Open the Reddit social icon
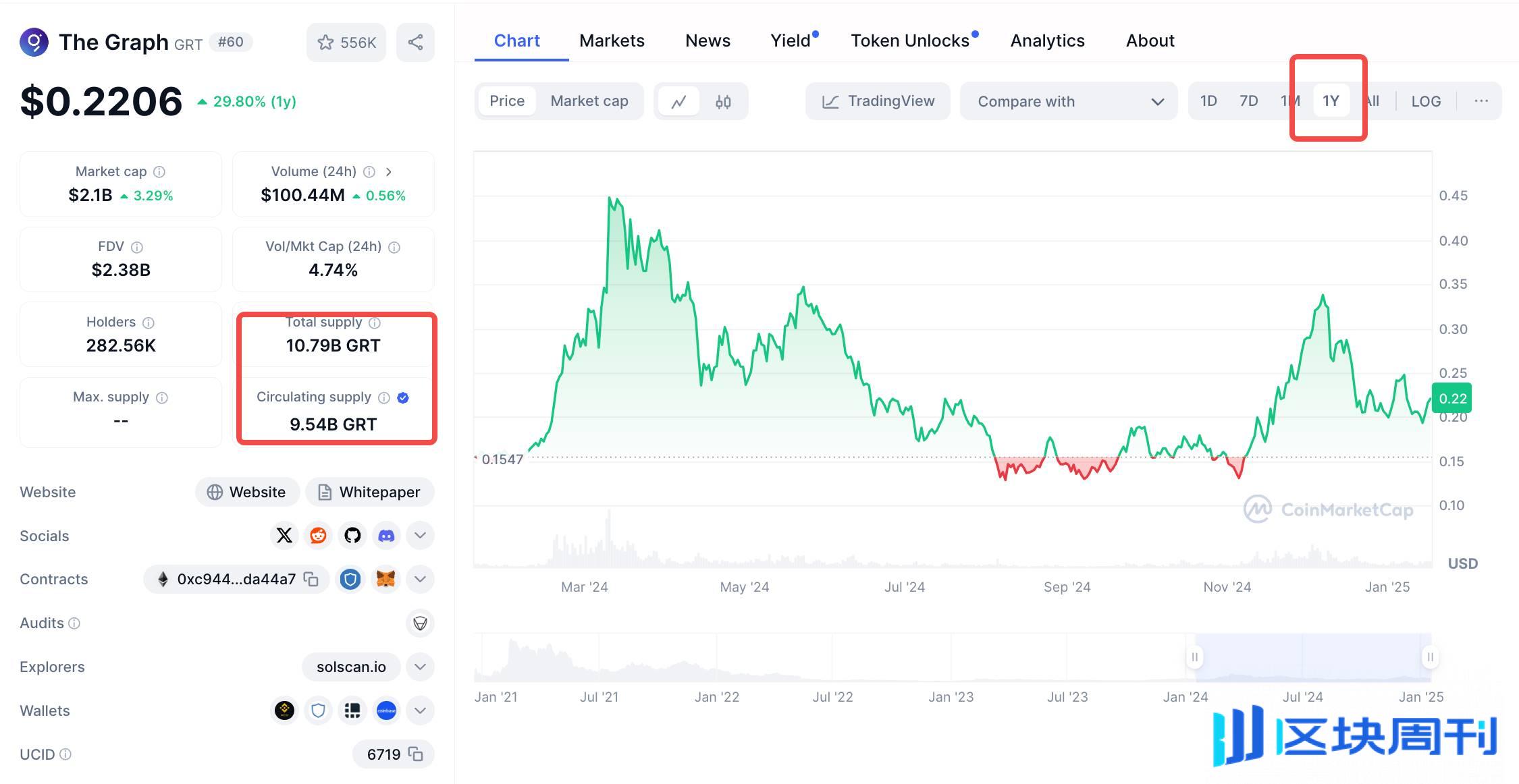 pyautogui.click(x=318, y=536)
